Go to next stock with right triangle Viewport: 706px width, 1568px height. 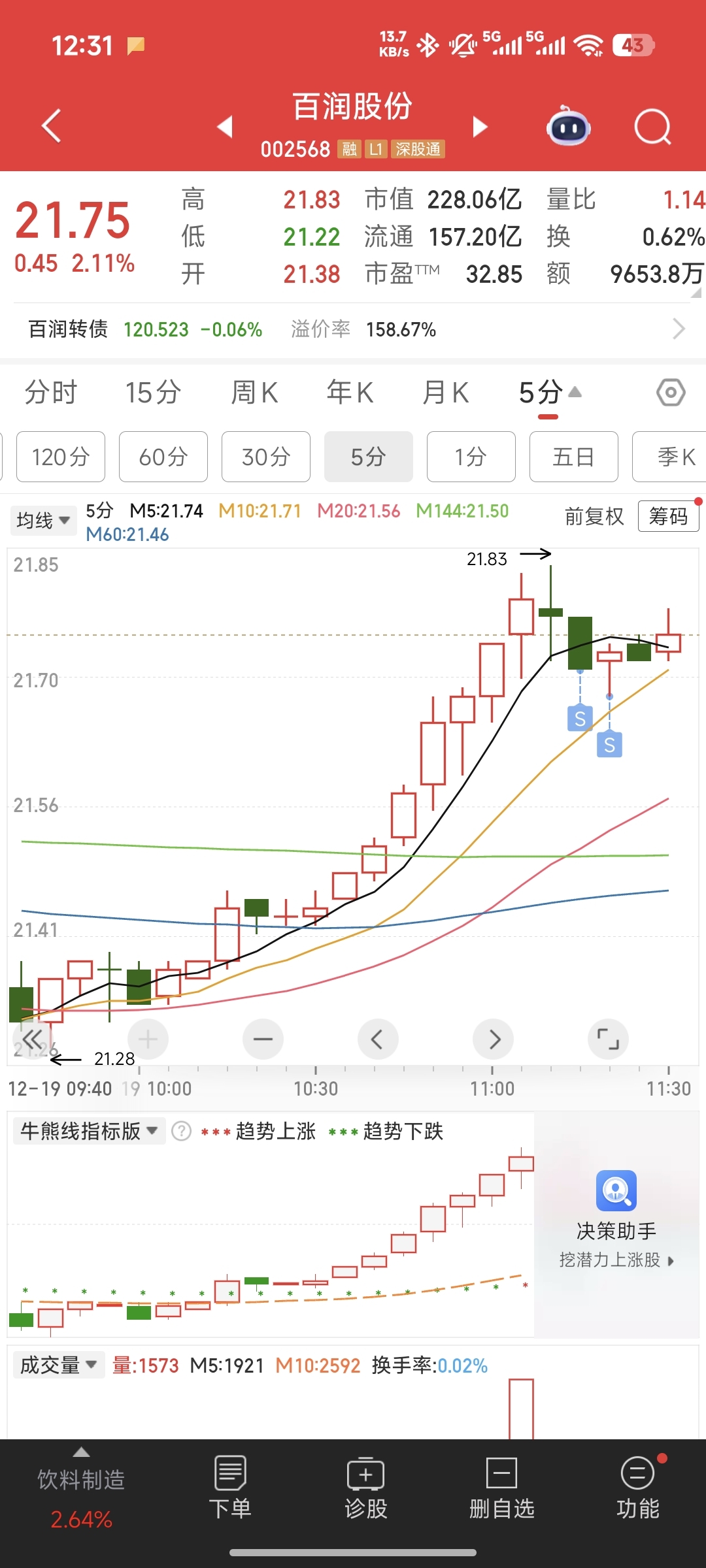[480, 126]
